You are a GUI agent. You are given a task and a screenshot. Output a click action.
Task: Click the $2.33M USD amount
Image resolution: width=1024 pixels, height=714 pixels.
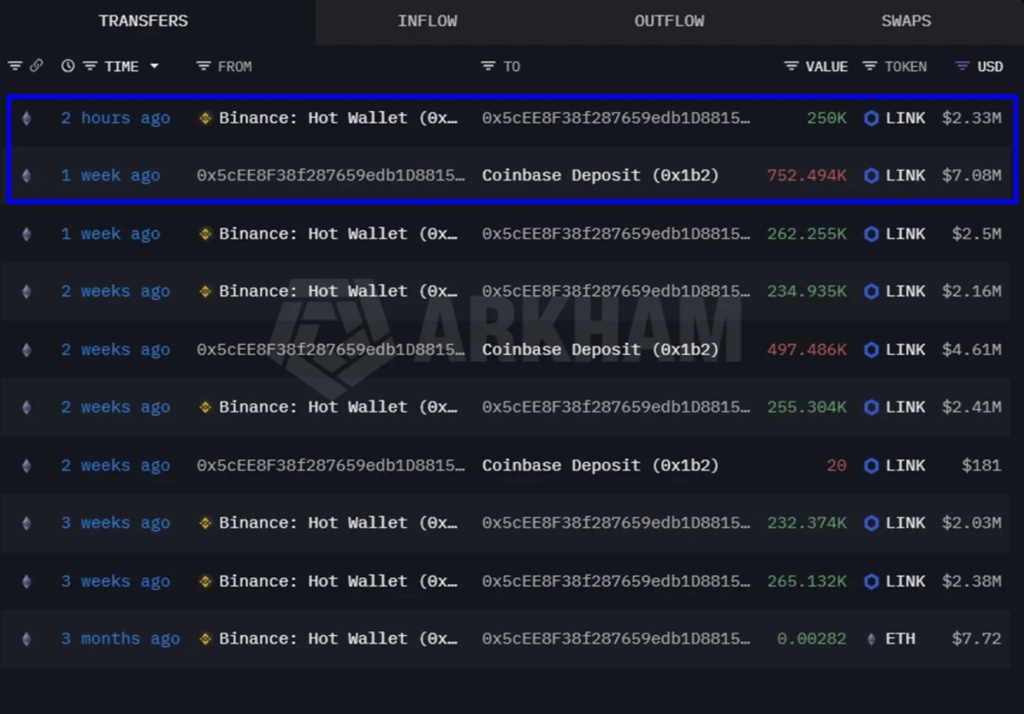971,118
